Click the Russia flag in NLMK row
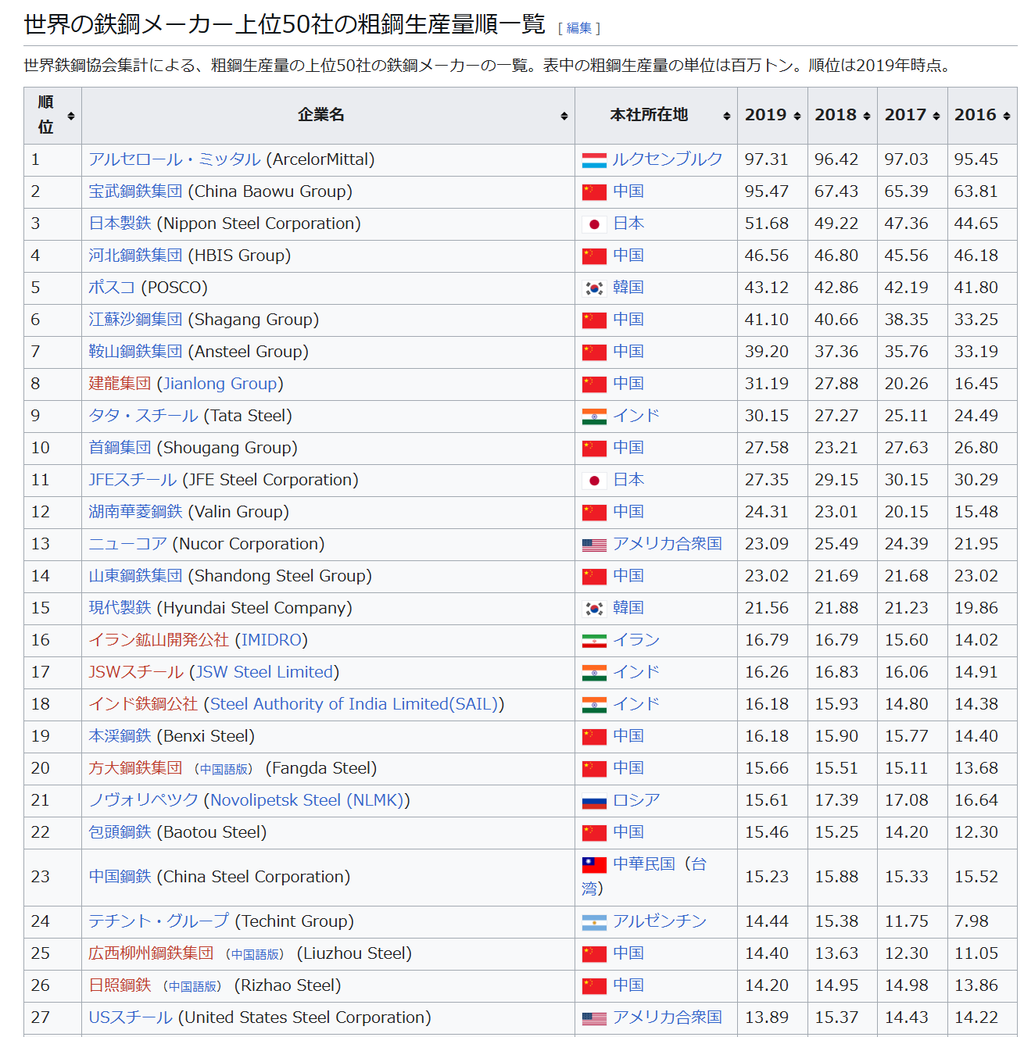1024x1037 pixels. click(594, 802)
